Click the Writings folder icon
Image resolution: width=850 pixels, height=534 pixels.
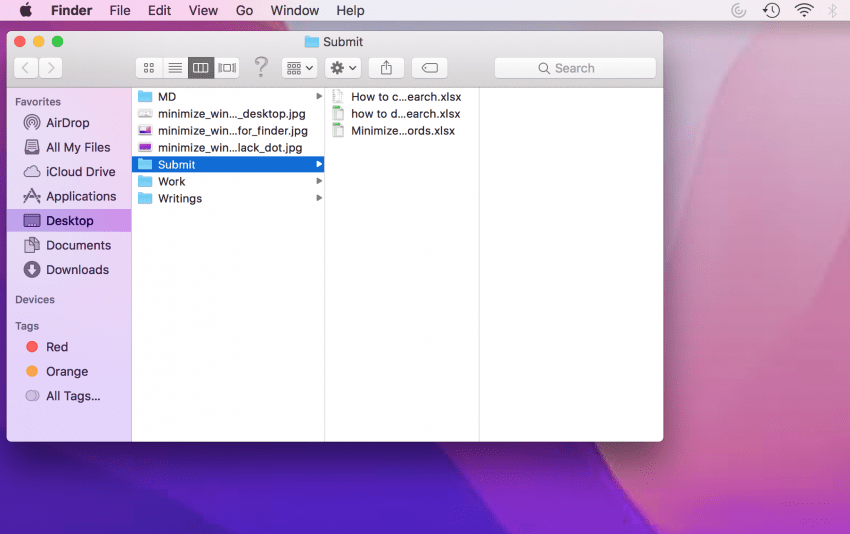tap(145, 198)
